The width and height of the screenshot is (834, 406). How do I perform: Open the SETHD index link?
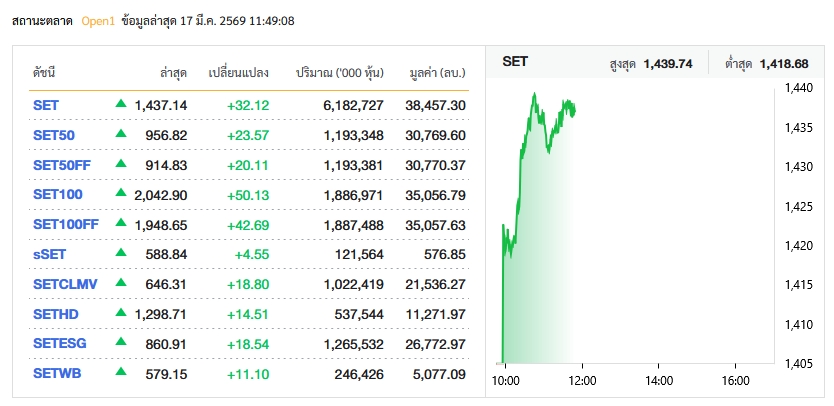[x=55, y=314]
